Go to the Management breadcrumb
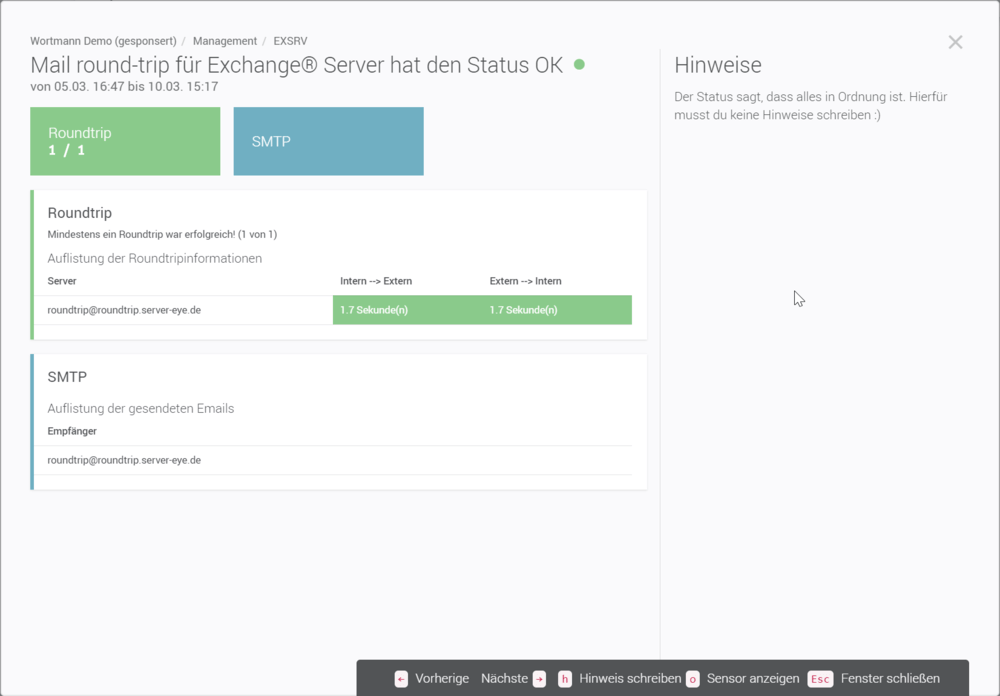 coord(225,41)
